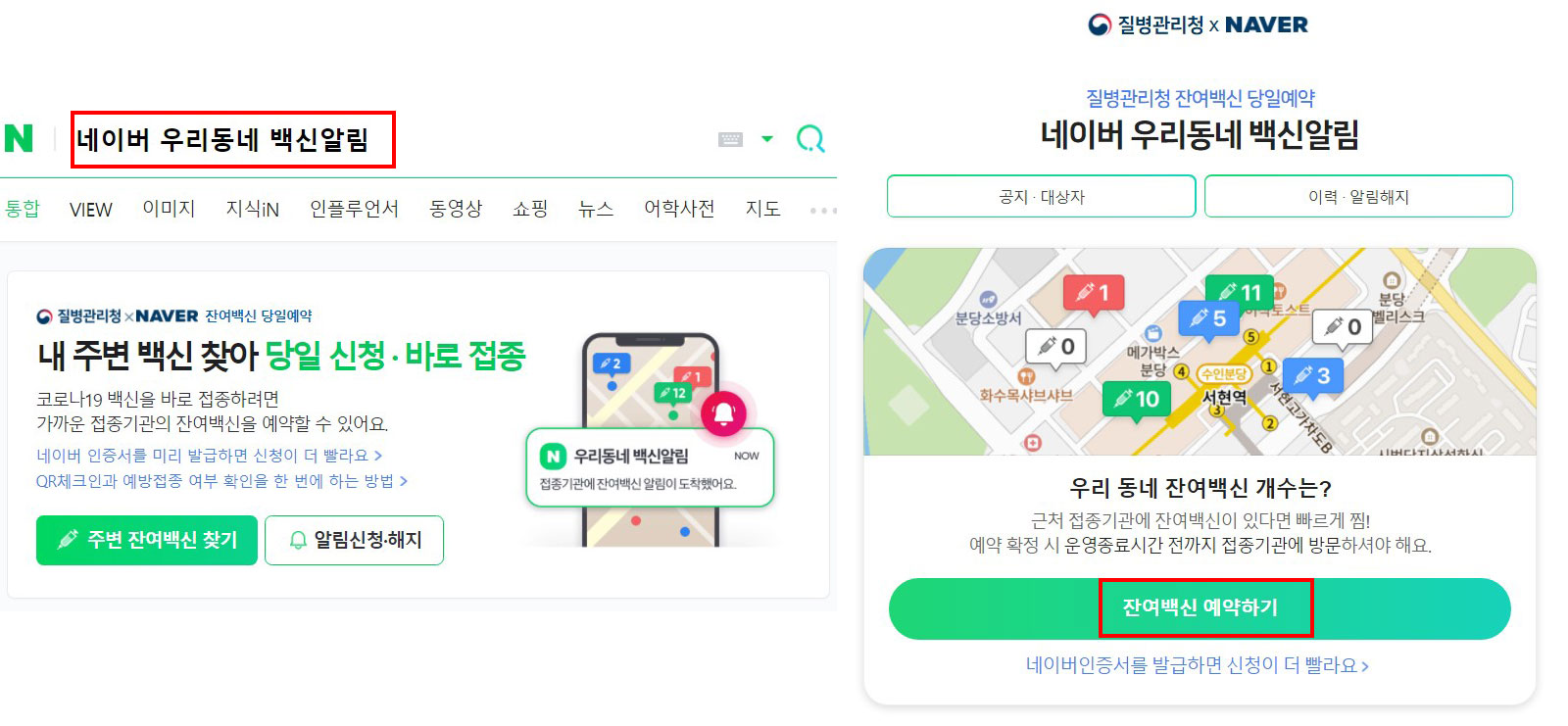Focus the search field with 네이버 우리동네 백신알림
This screenshot has width=1568, height=726.
(x=233, y=139)
